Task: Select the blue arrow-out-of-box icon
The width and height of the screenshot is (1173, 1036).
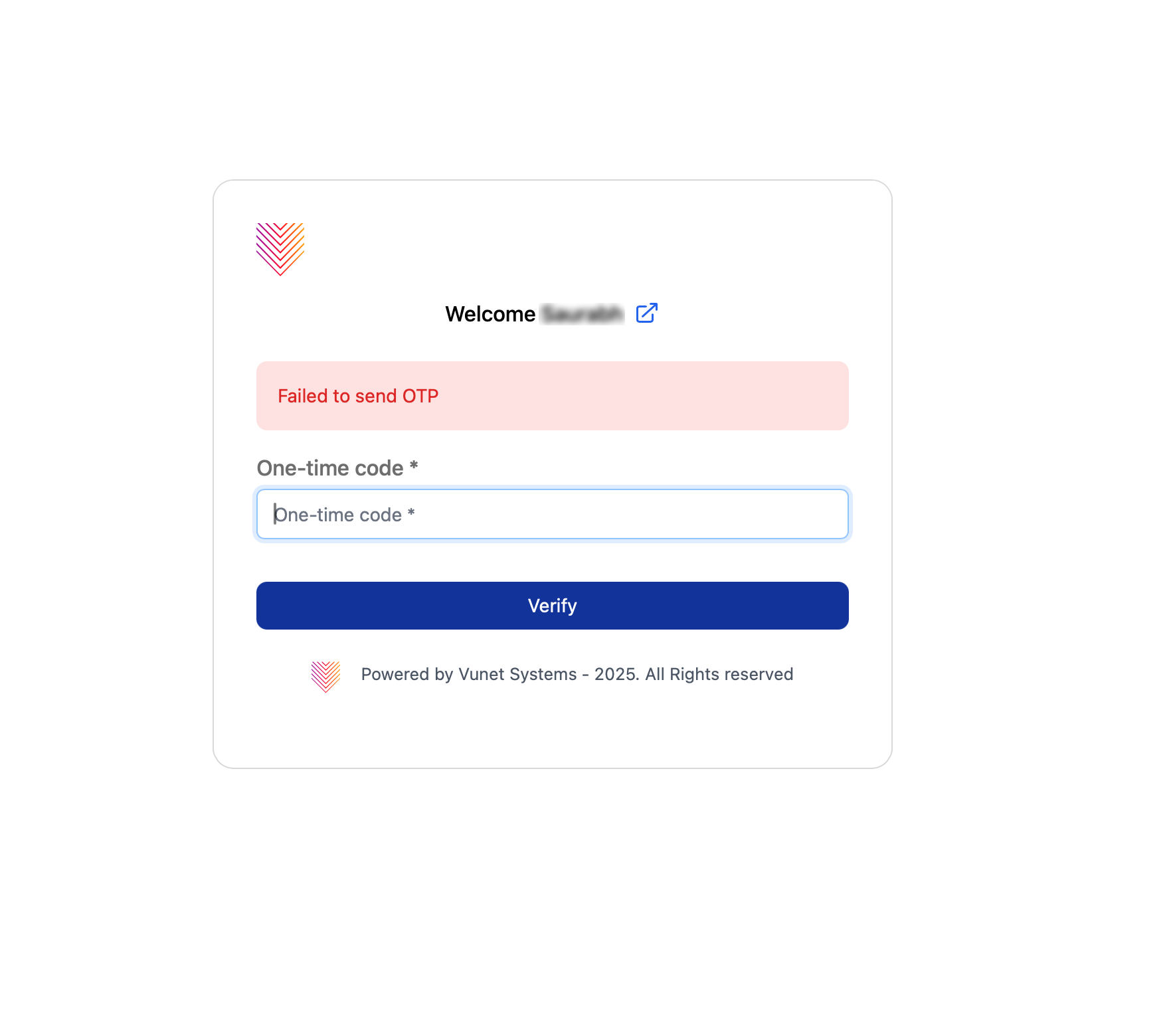Action: [x=646, y=313]
